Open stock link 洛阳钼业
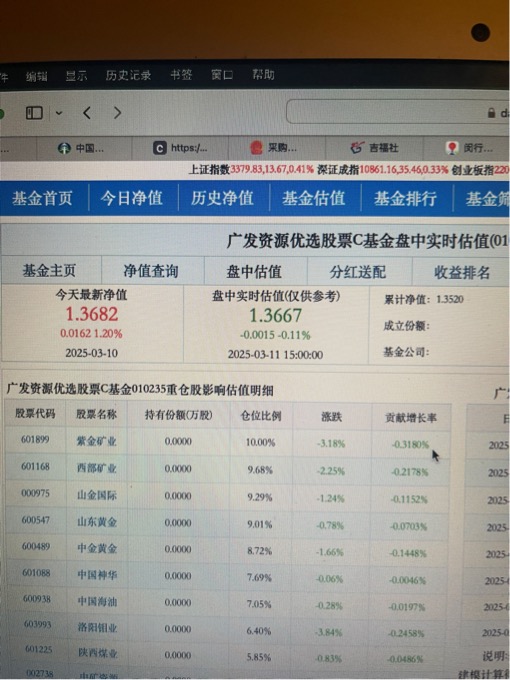 pyautogui.click(x=97, y=627)
